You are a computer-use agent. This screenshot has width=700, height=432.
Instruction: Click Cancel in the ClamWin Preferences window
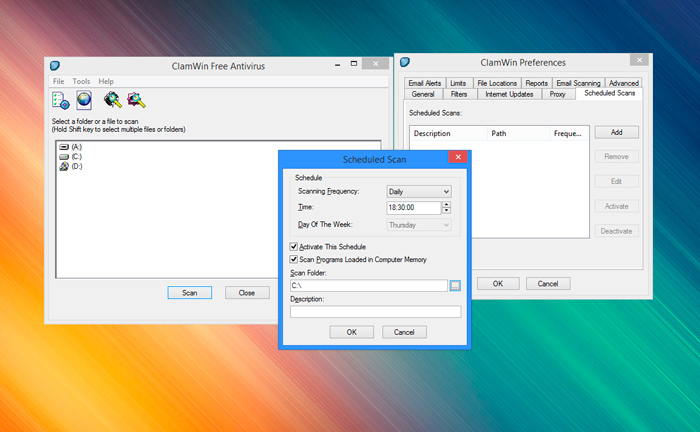pos(548,284)
